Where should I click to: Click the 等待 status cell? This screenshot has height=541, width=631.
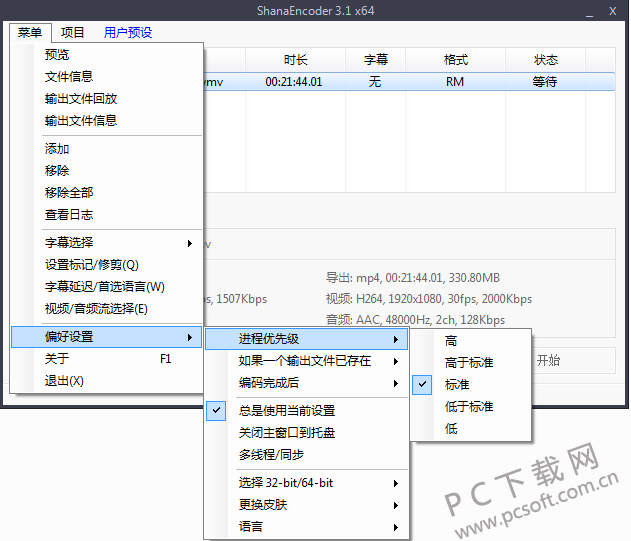pyautogui.click(x=545, y=82)
